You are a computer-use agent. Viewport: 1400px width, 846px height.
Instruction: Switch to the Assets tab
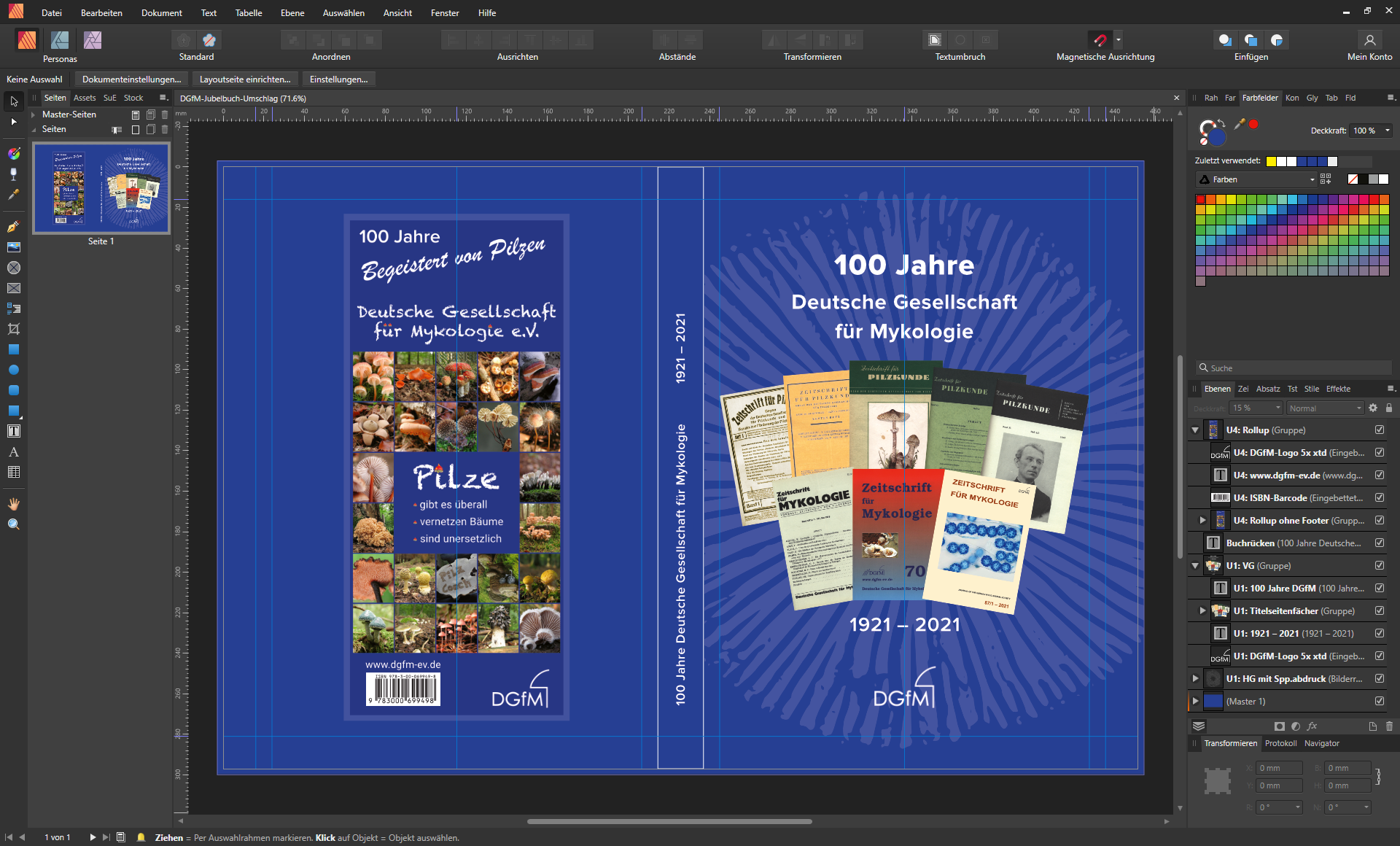(x=85, y=98)
